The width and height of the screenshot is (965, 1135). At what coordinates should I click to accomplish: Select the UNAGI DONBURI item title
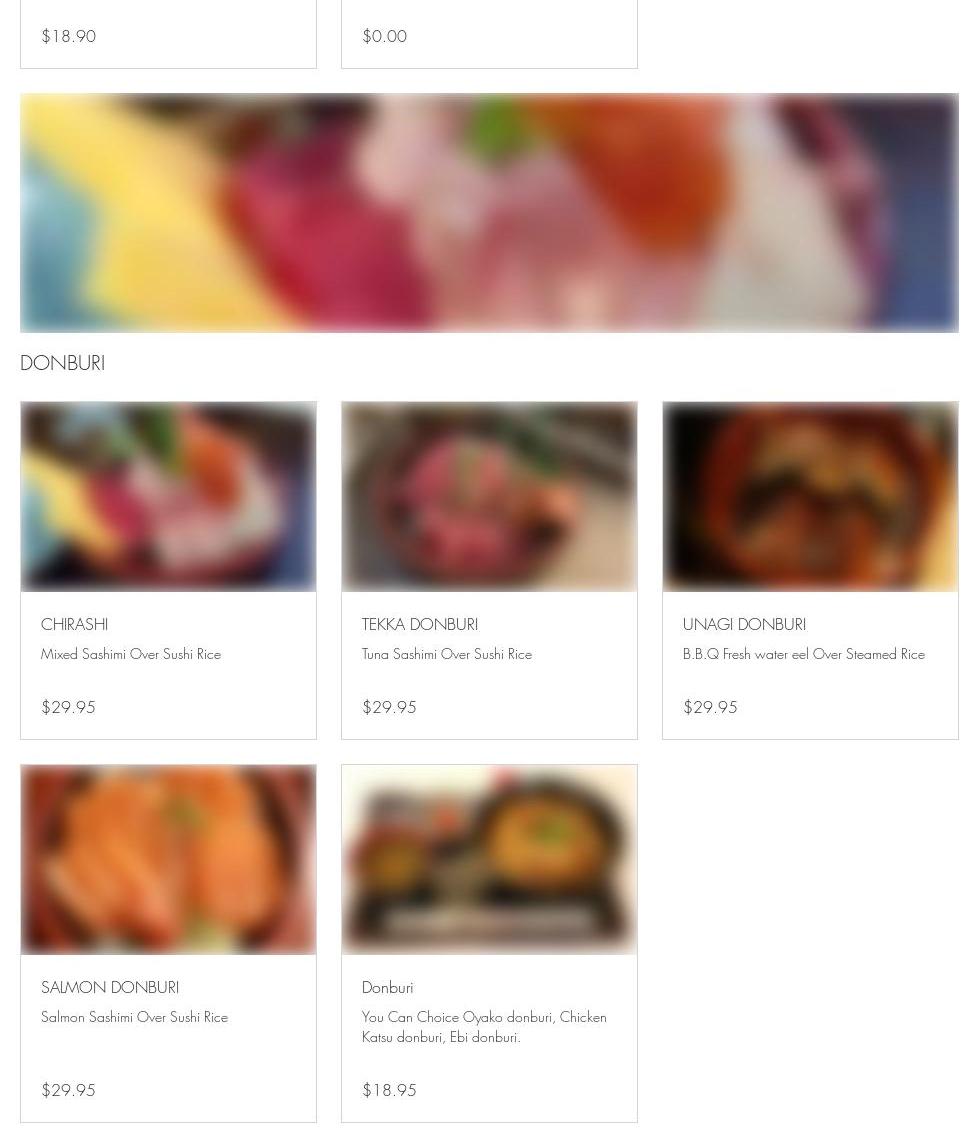tap(744, 624)
